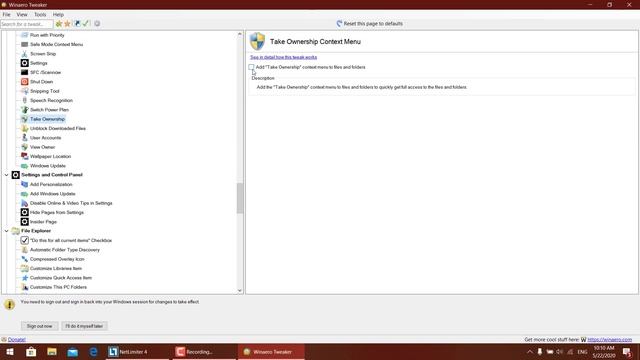Select the Unblock Downloaded Files icon

[24, 128]
